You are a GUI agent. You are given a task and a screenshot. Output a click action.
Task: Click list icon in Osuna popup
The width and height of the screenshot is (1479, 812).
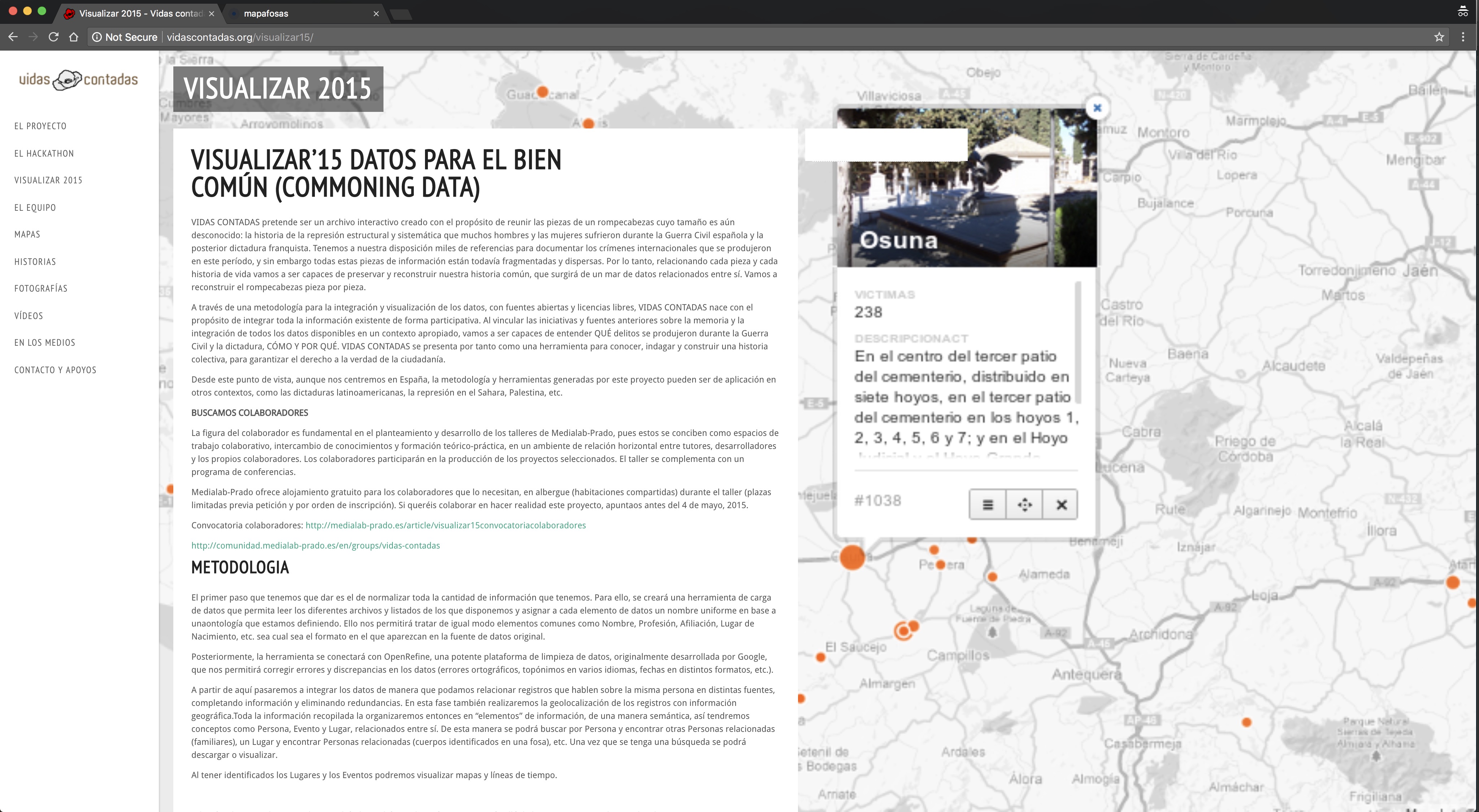coord(988,505)
